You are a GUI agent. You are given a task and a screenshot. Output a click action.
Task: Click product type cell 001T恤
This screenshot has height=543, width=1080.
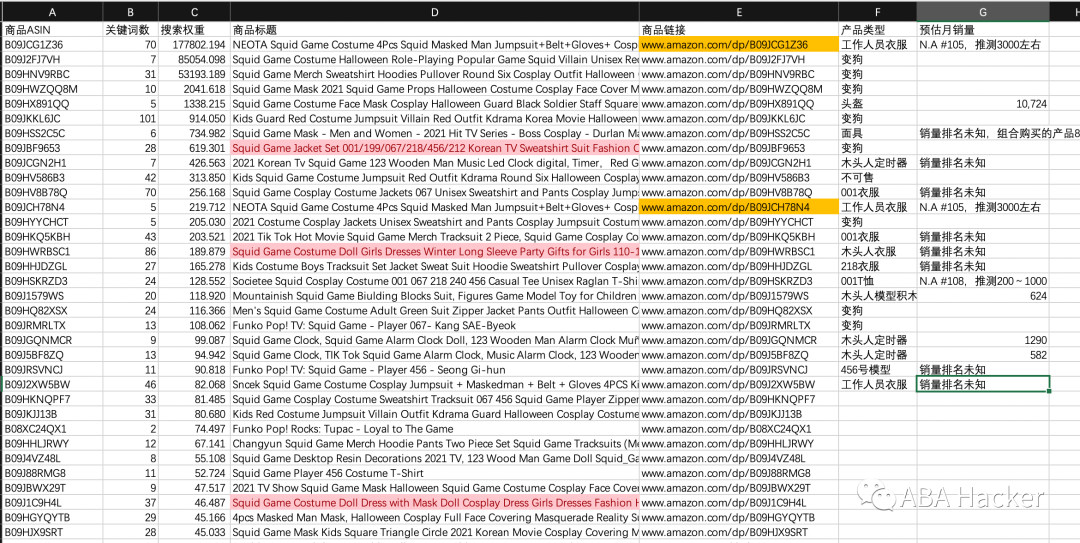click(878, 281)
